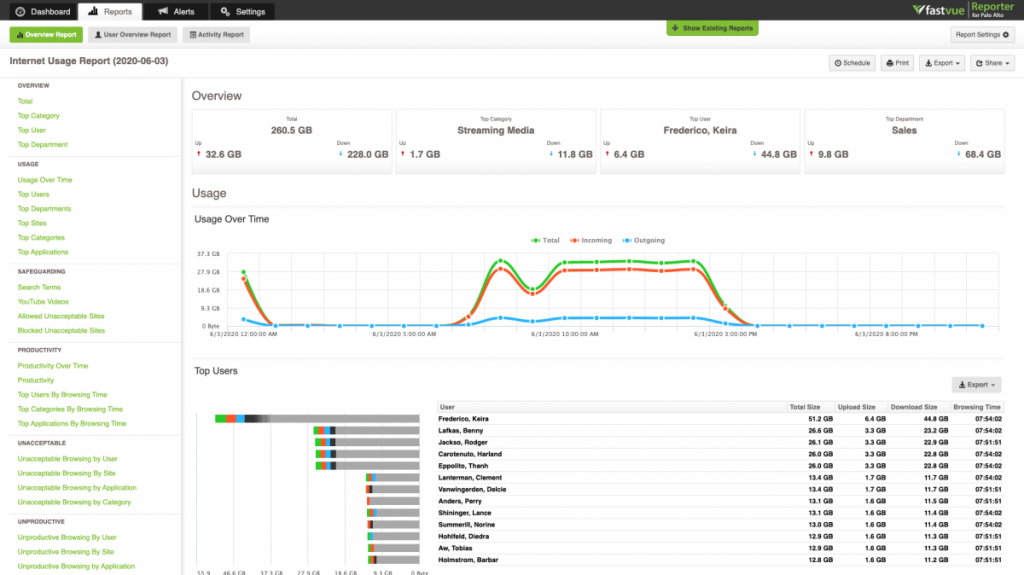The width and height of the screenshot is (1024, 575).
Task: Open the Dashboard tab
Action: 43,12
